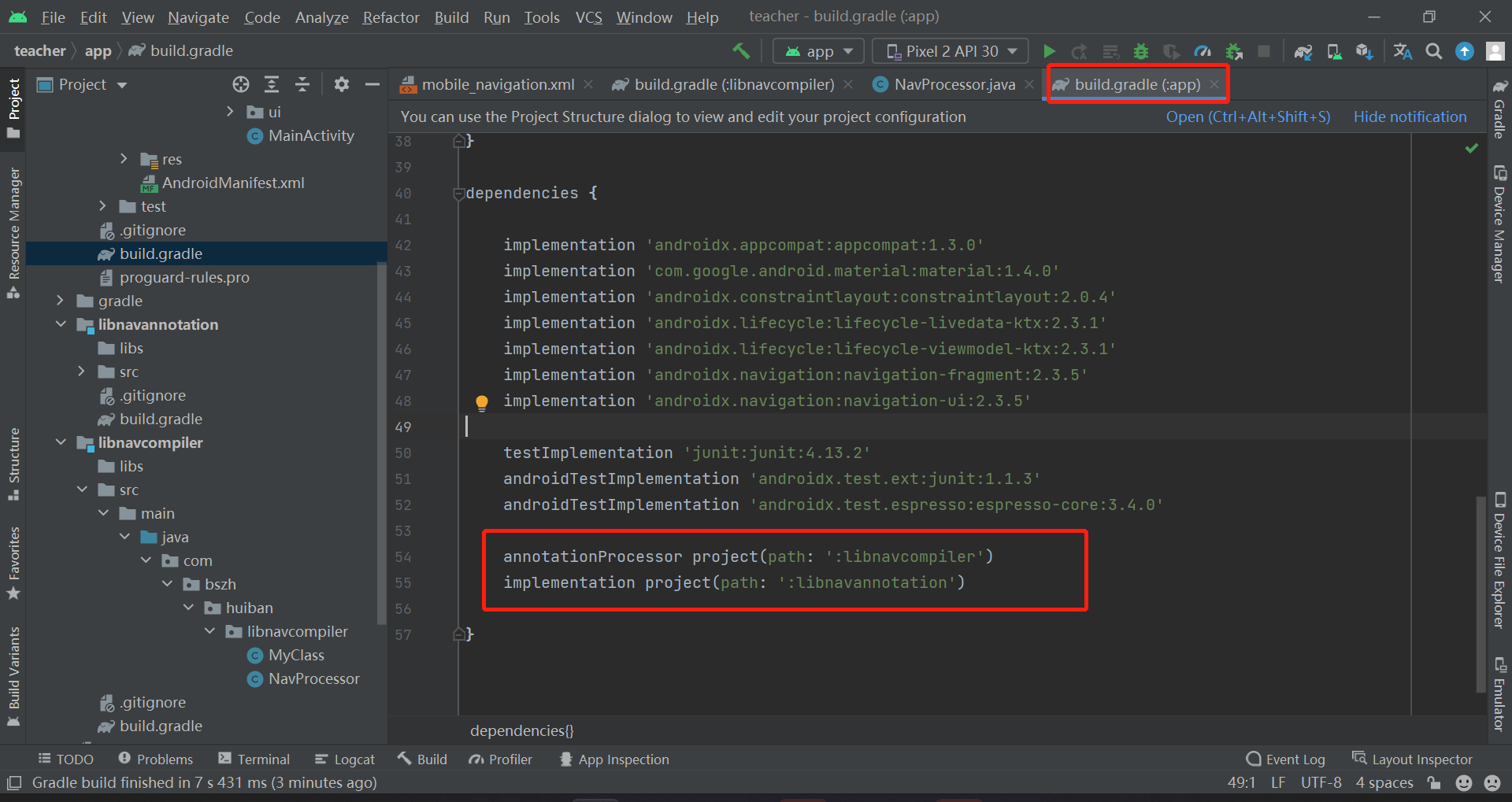
Task: Collapse the libnavcompiler module
Action: click(x=60, y=442)
